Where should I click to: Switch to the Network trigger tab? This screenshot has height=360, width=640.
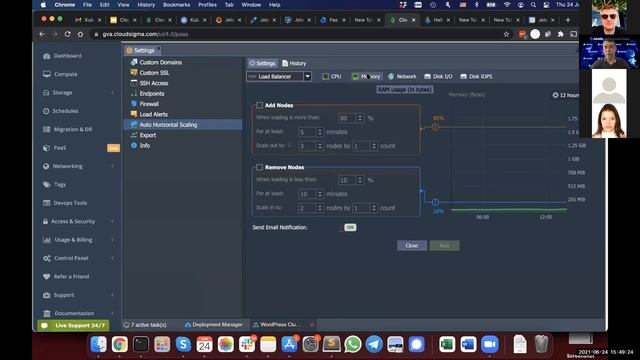pos(402,76)
